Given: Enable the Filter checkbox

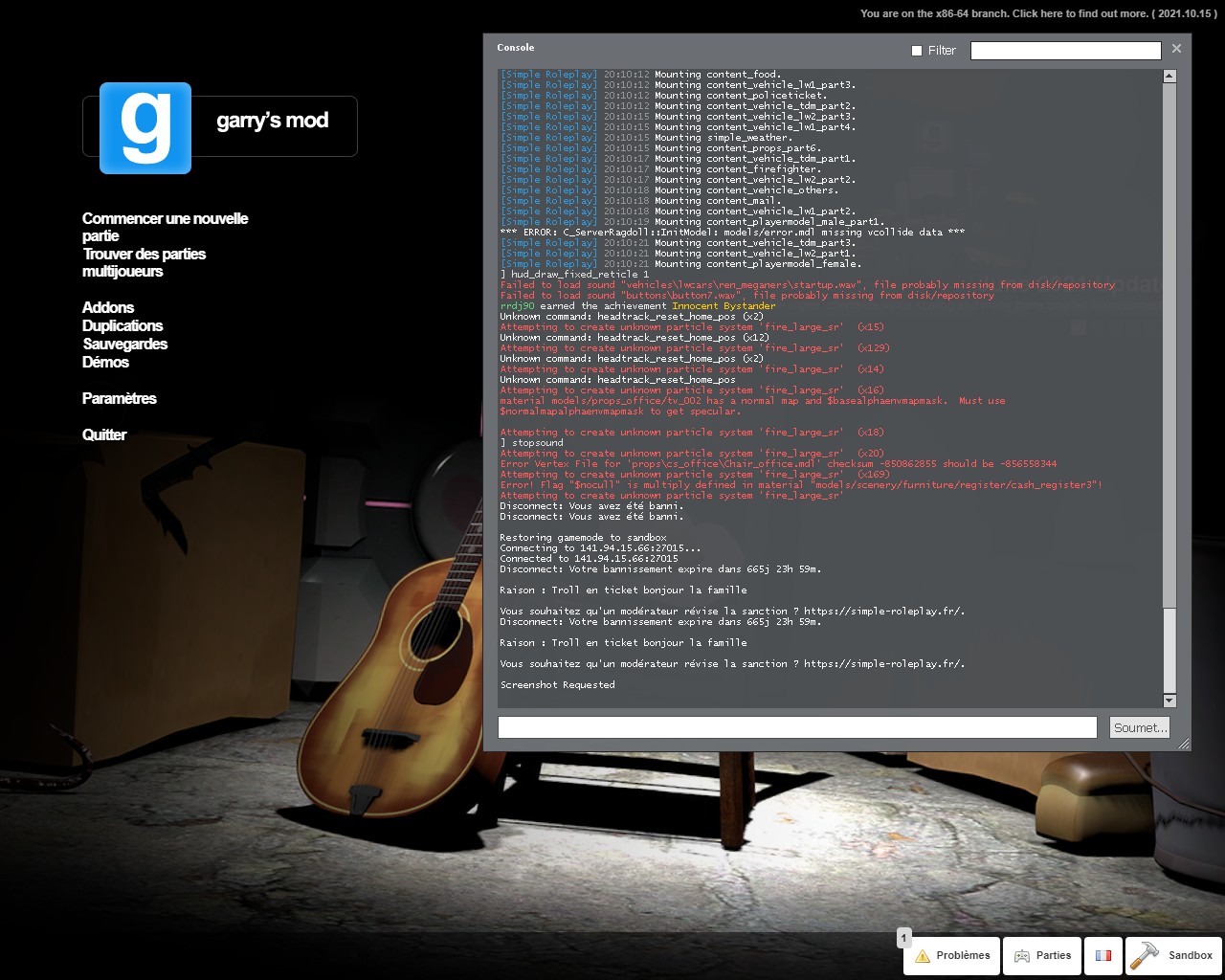Looking at the screenshot, I should coord(917,51).
